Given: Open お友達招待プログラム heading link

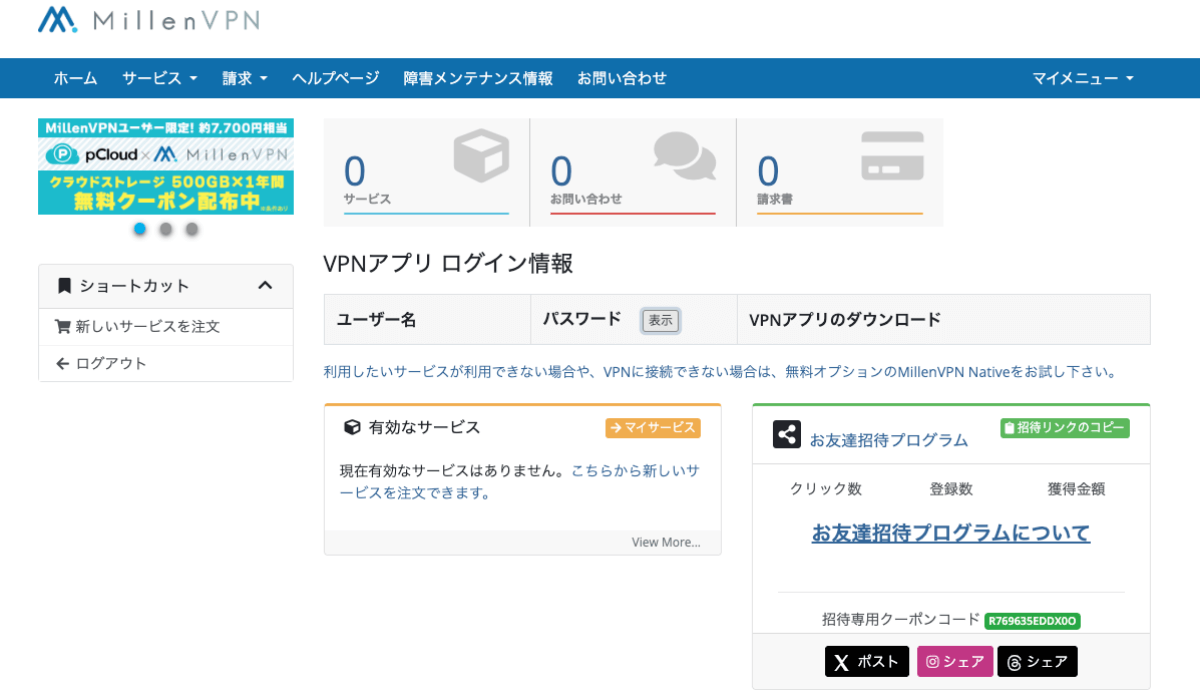Looking at the screenshot, I should [889, 440].
